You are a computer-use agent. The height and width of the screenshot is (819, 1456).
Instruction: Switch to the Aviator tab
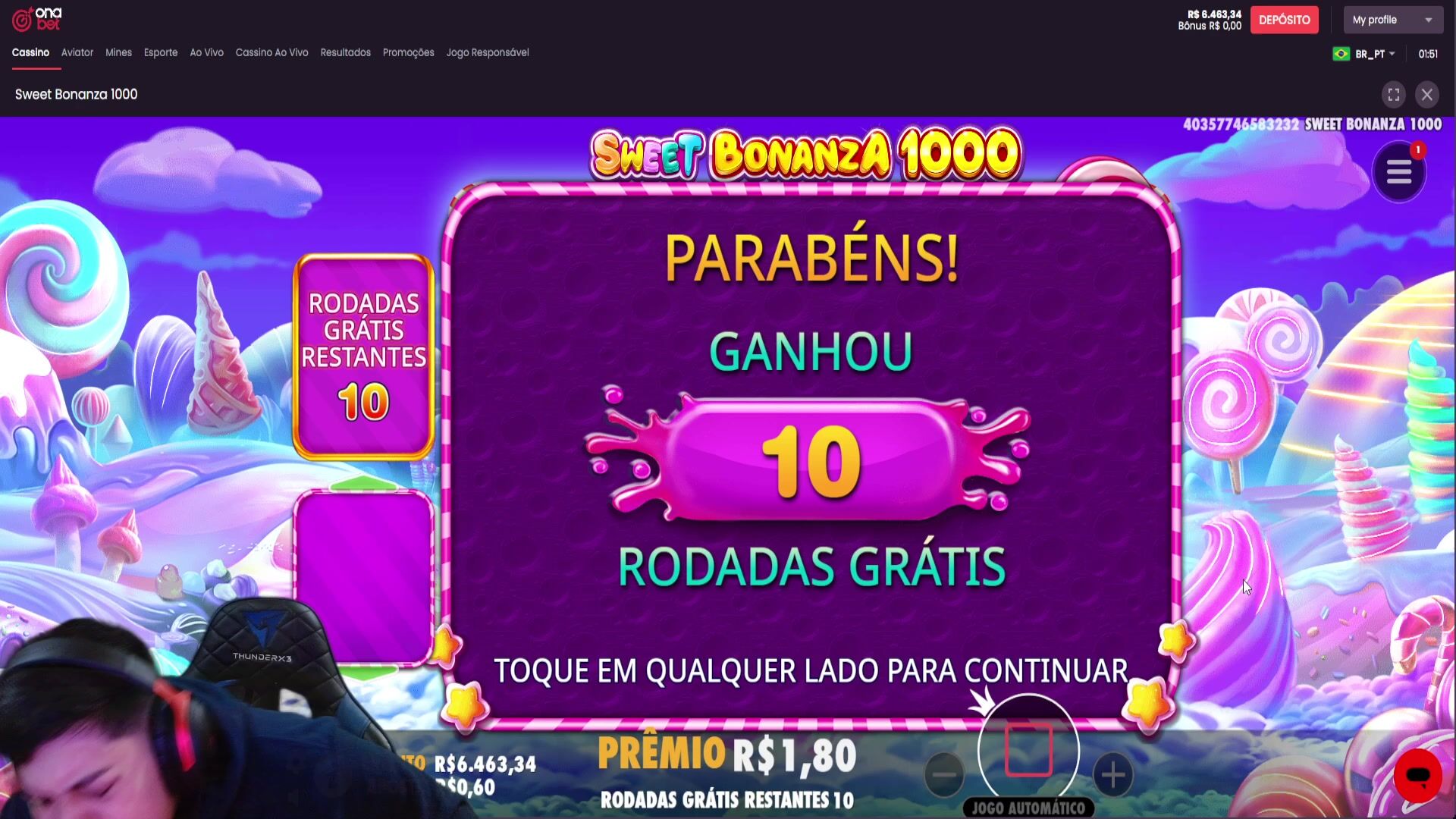point(77,52)
